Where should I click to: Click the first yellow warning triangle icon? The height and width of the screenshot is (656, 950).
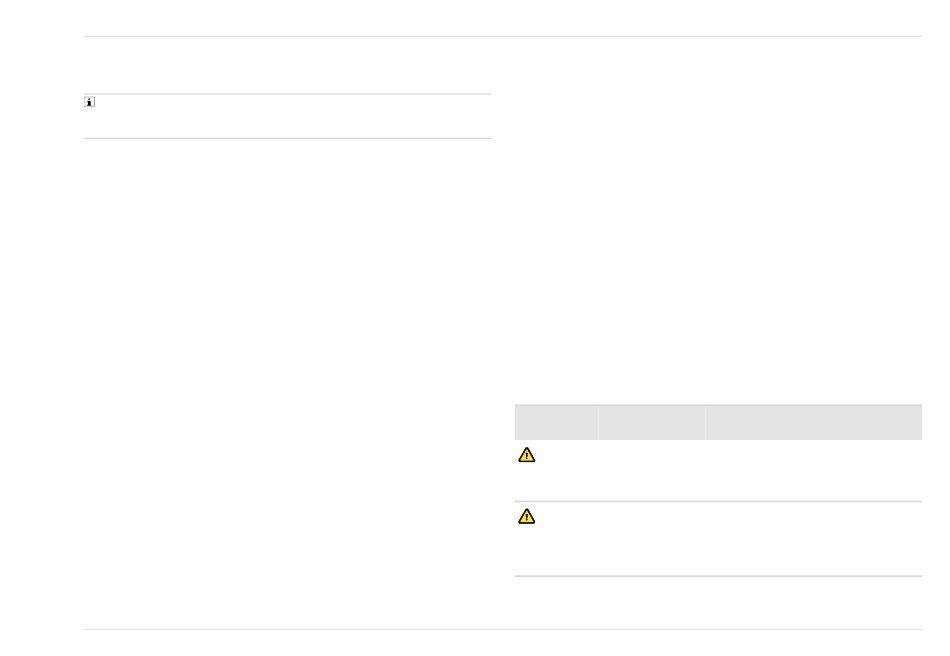pos(526,455)
